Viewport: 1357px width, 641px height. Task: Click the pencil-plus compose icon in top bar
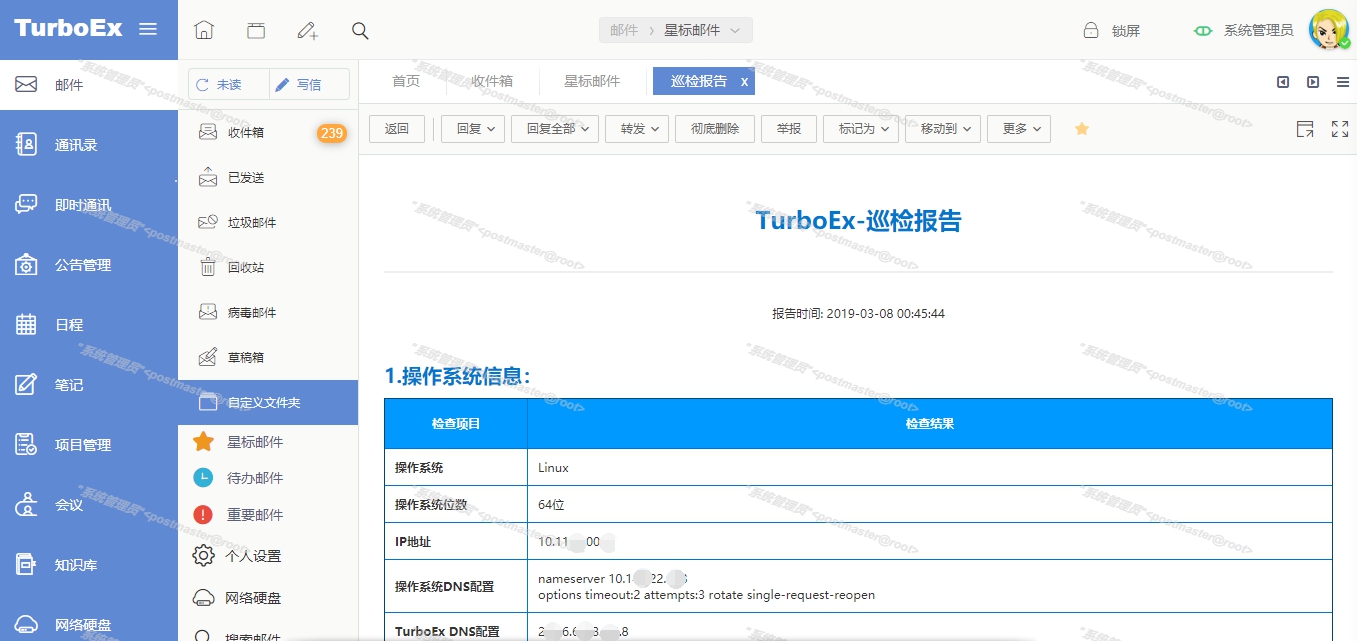click(308, 30)
